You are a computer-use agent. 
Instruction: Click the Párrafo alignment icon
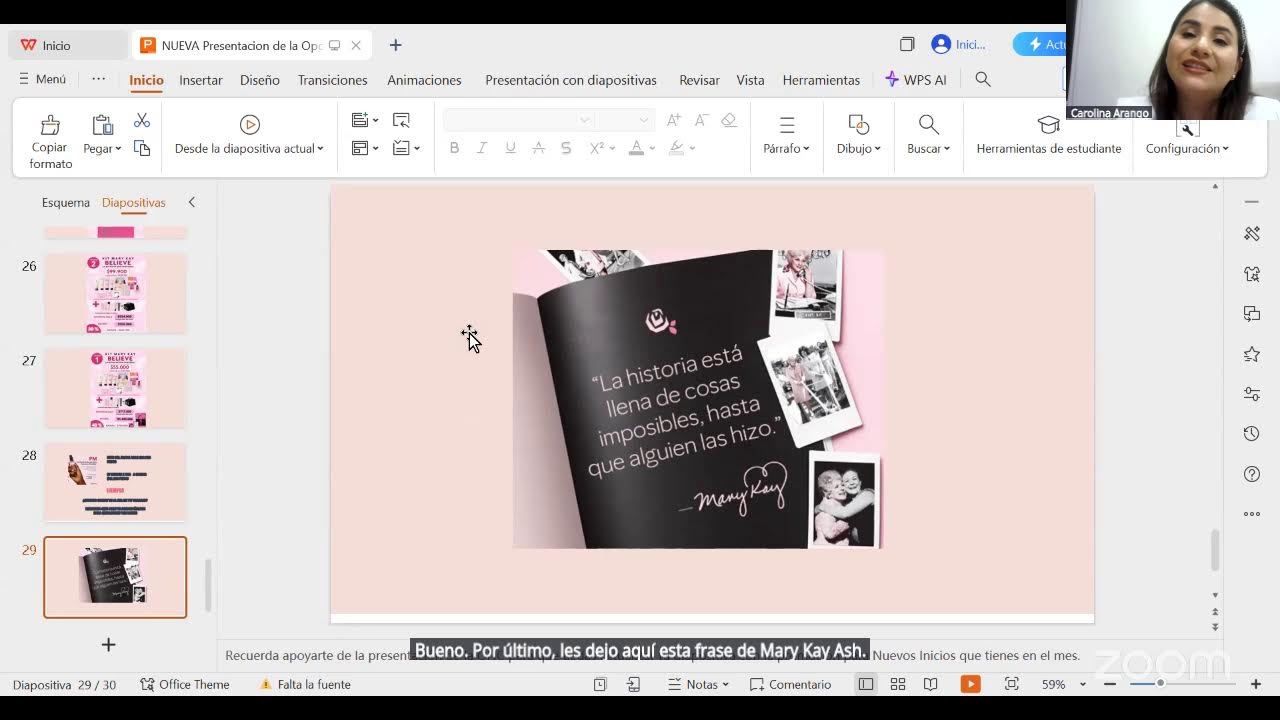tap(787, 125)
